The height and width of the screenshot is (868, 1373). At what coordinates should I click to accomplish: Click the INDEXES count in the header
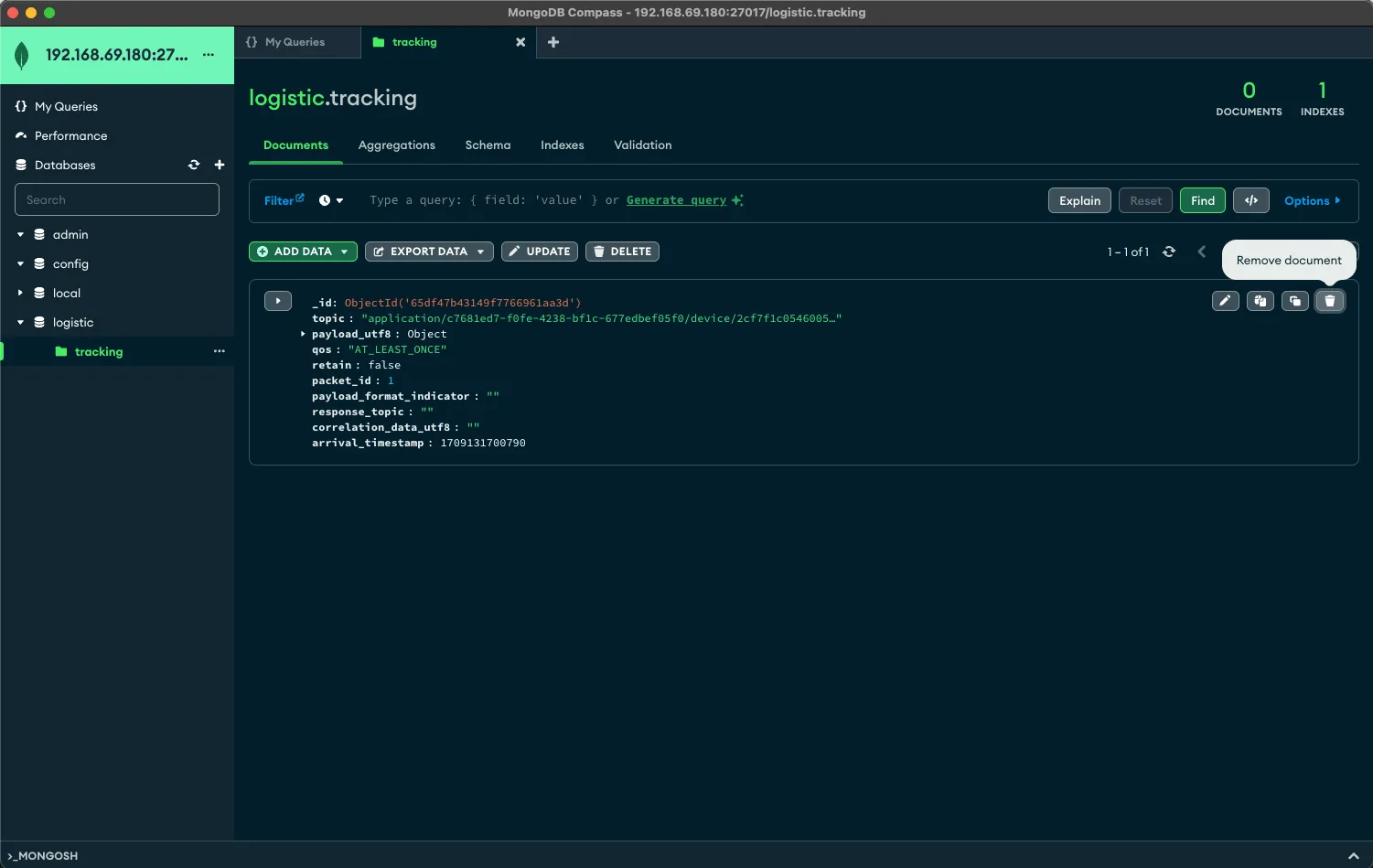pos(1323,99)
